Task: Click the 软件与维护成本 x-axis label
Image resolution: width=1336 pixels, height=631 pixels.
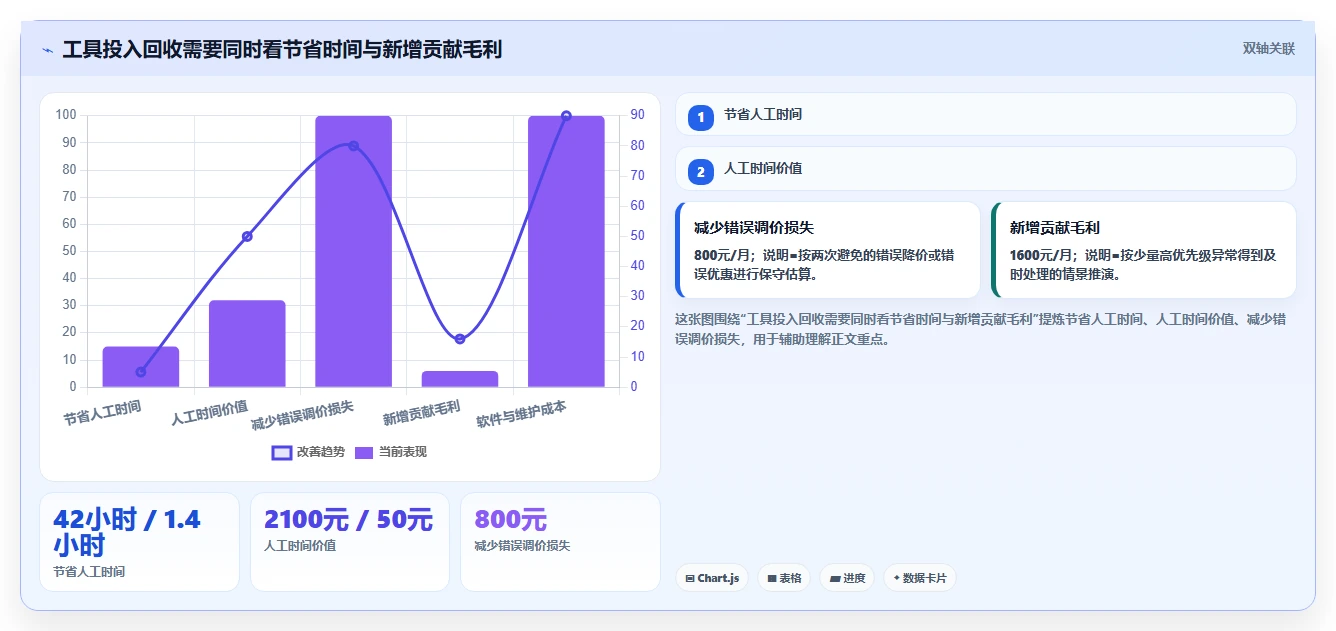Action: [x=522, y=415]
